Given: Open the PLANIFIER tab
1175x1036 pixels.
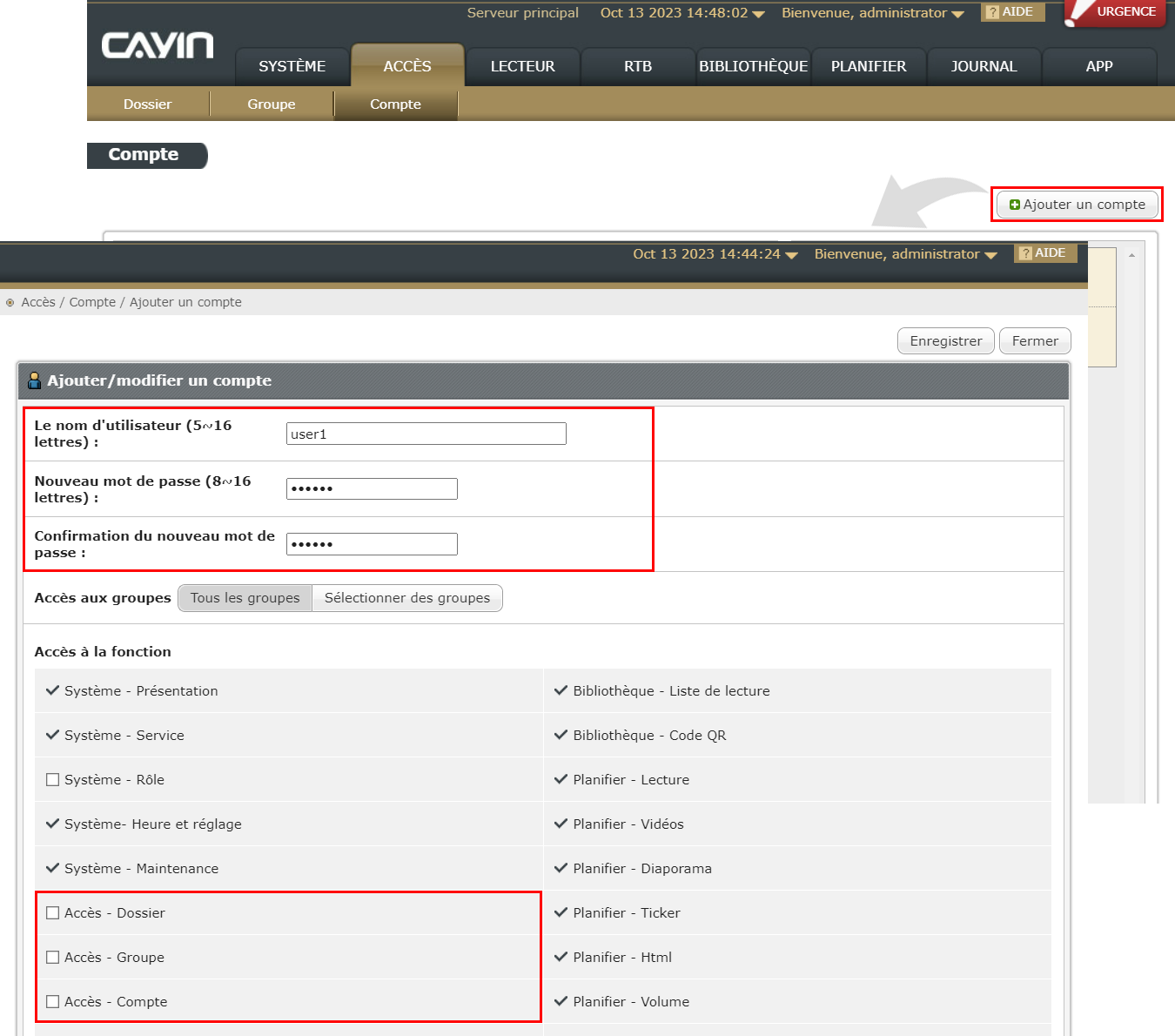Looking at the screenshot, I should tap(869, 66).
